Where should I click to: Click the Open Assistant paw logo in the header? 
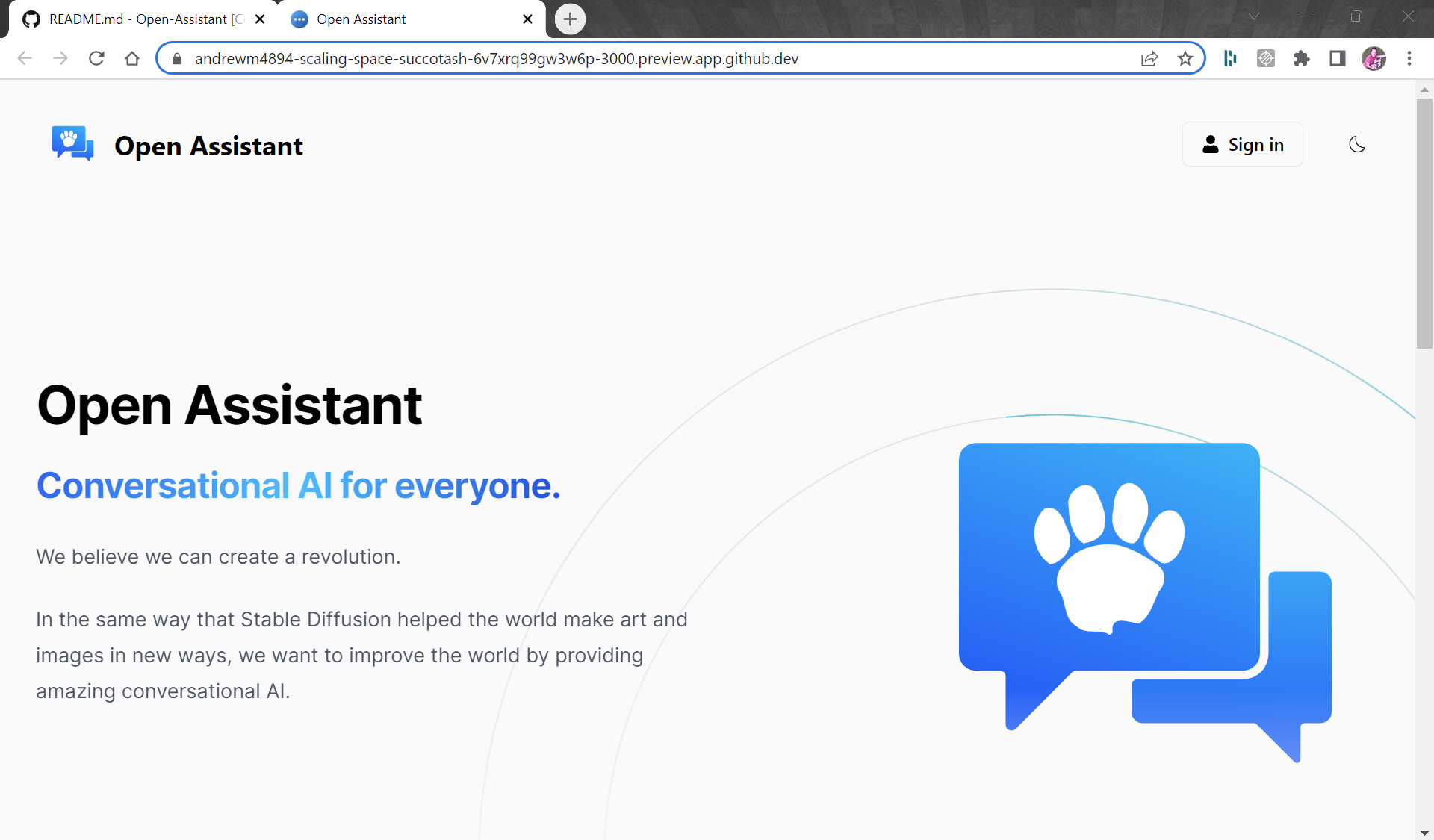pyautogui.click(x=72, y=144)
